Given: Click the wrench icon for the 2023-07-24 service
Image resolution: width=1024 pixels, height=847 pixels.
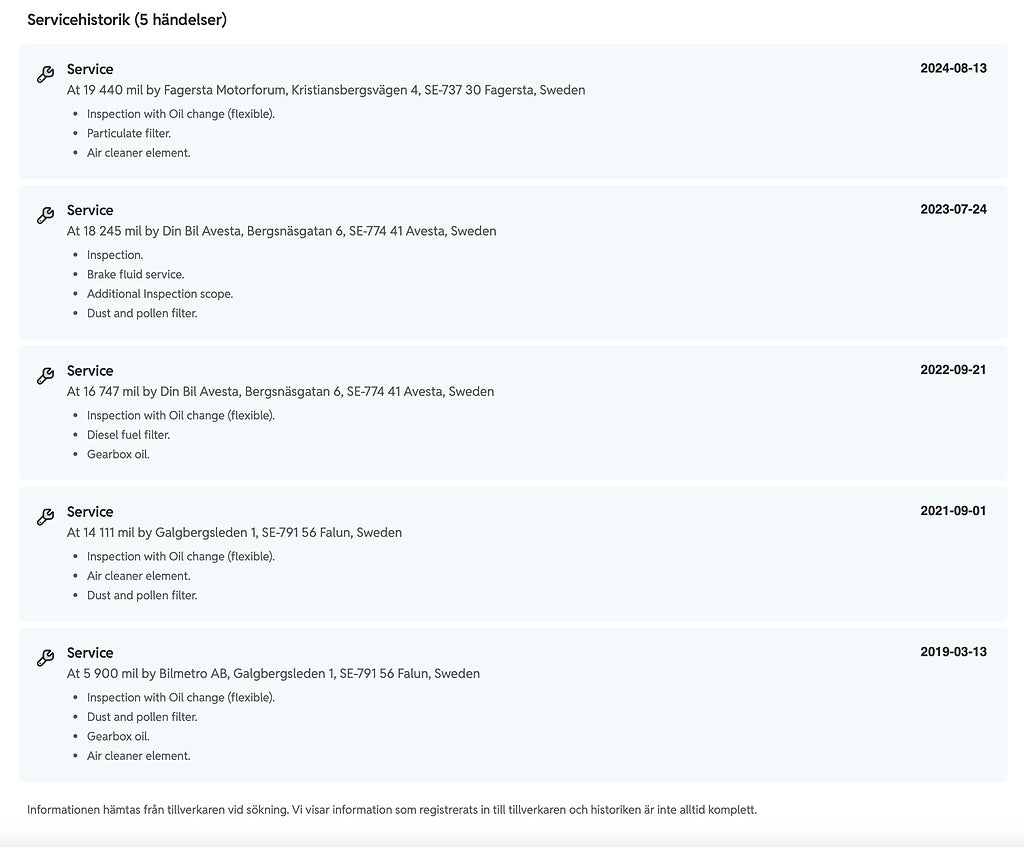Looking at the screenshot, I should click(45, 216).
